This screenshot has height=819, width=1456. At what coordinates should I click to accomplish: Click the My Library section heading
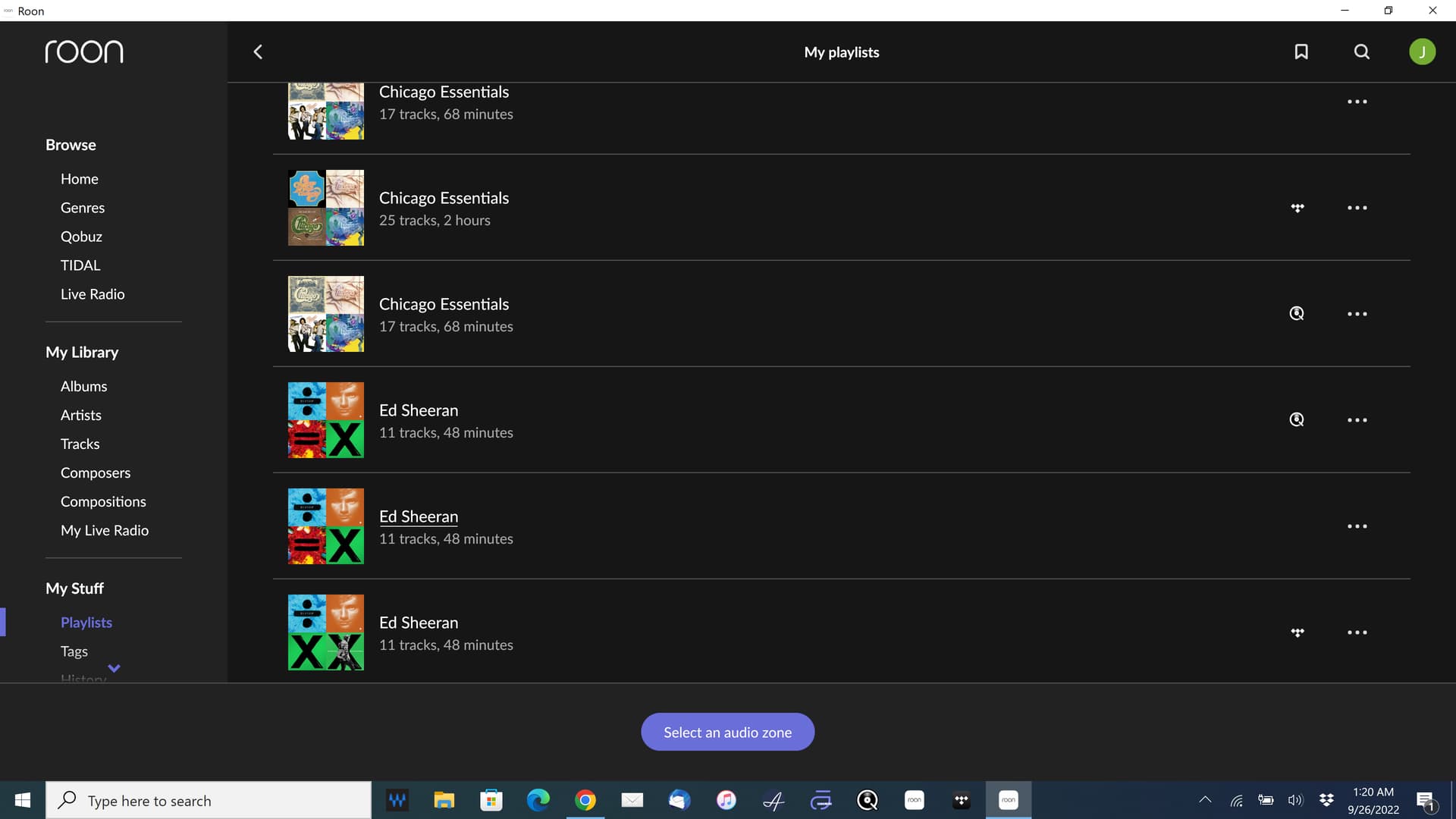pyautogui.click(x=82, y=353)
